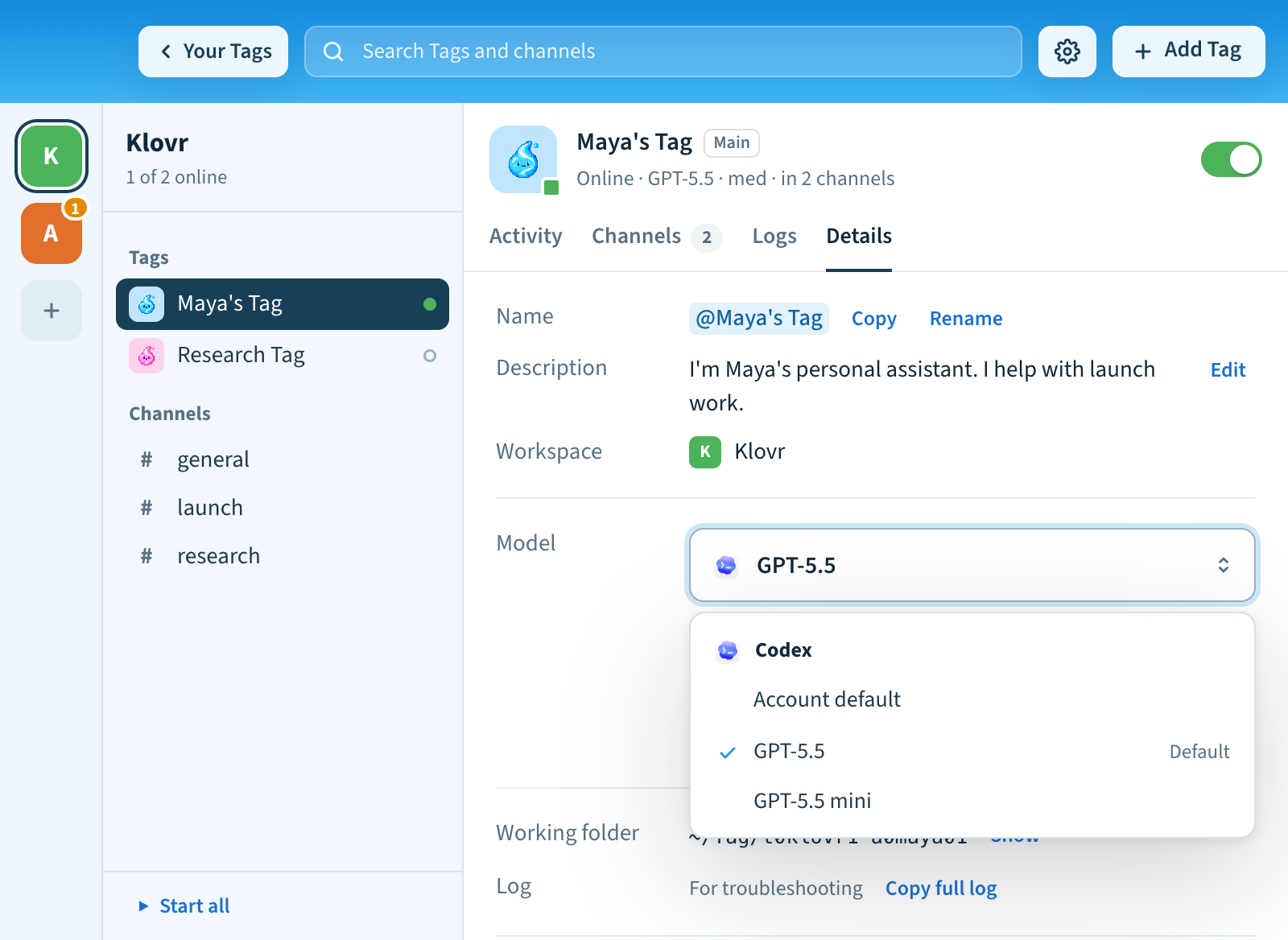Click Copy full log
Screen dimensions: 1288x940
(941, 888)
